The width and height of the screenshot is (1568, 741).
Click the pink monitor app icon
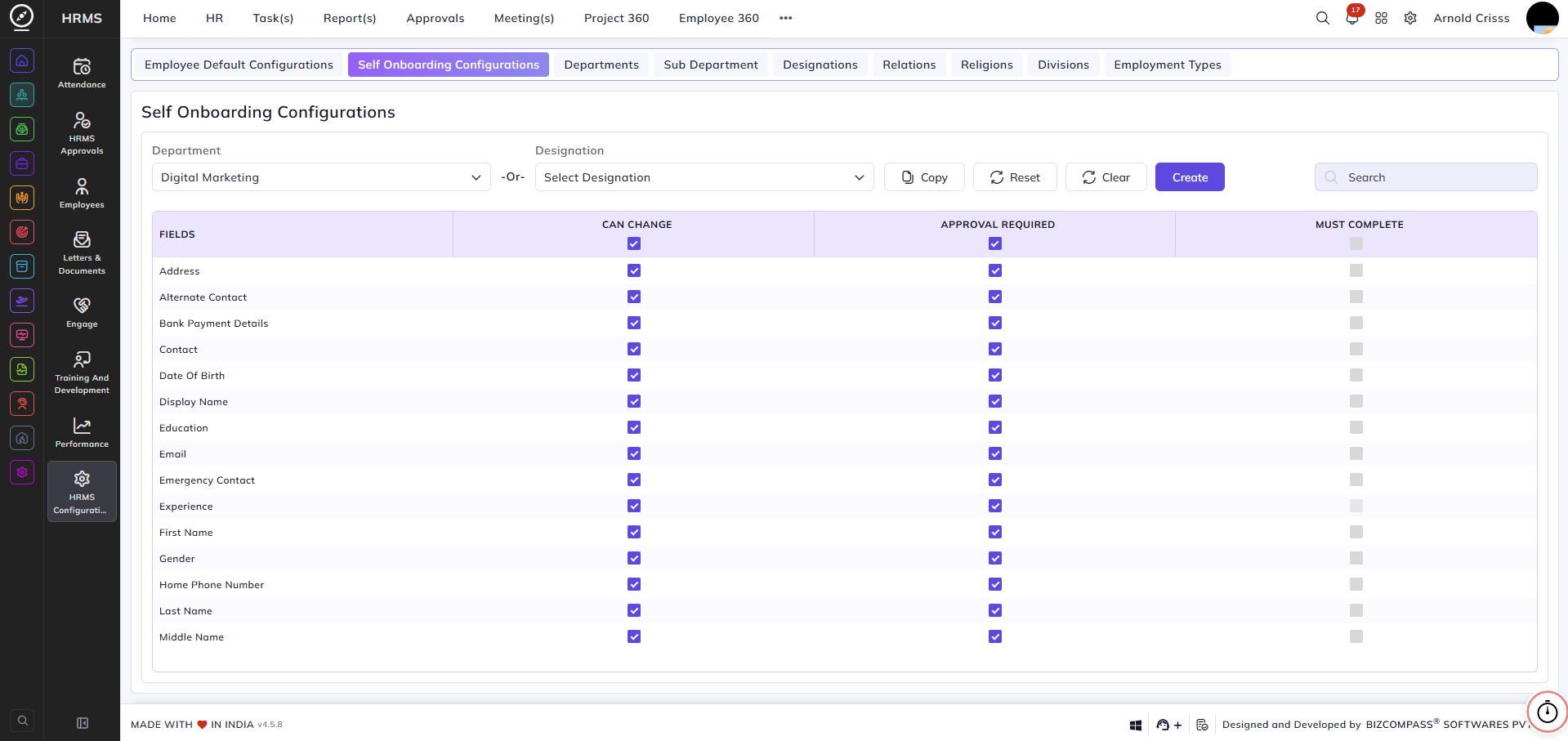click(x=22, y=335)
